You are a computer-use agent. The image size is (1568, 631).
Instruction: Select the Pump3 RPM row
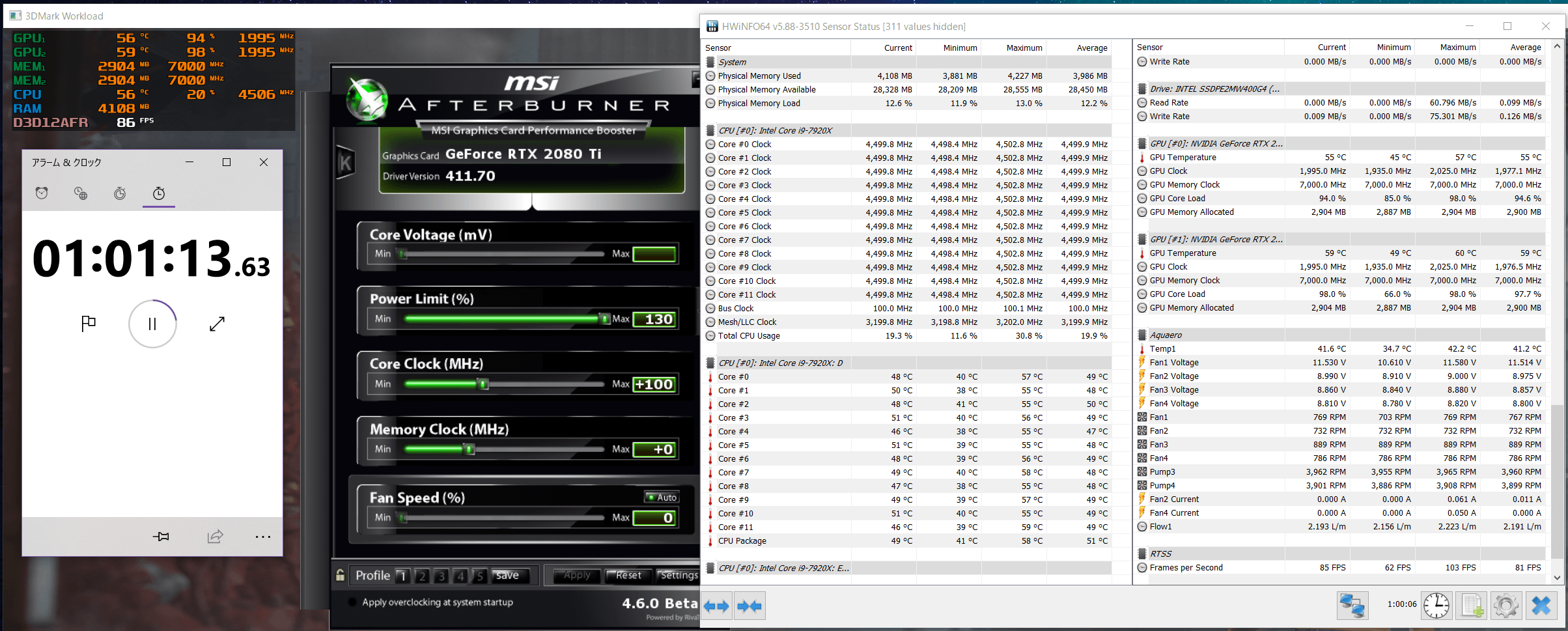pos(1340,471)
